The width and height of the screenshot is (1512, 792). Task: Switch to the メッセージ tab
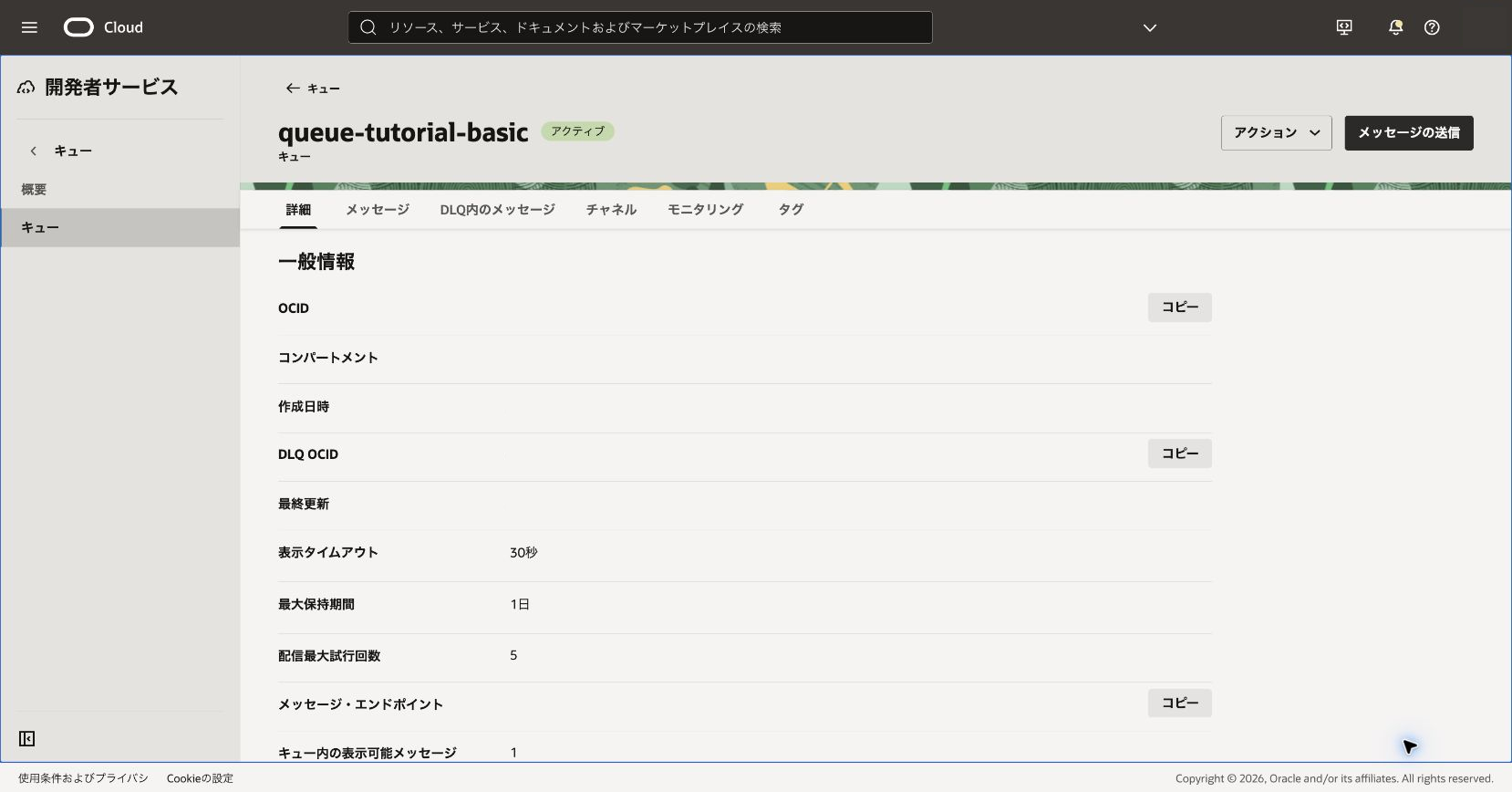378,209
